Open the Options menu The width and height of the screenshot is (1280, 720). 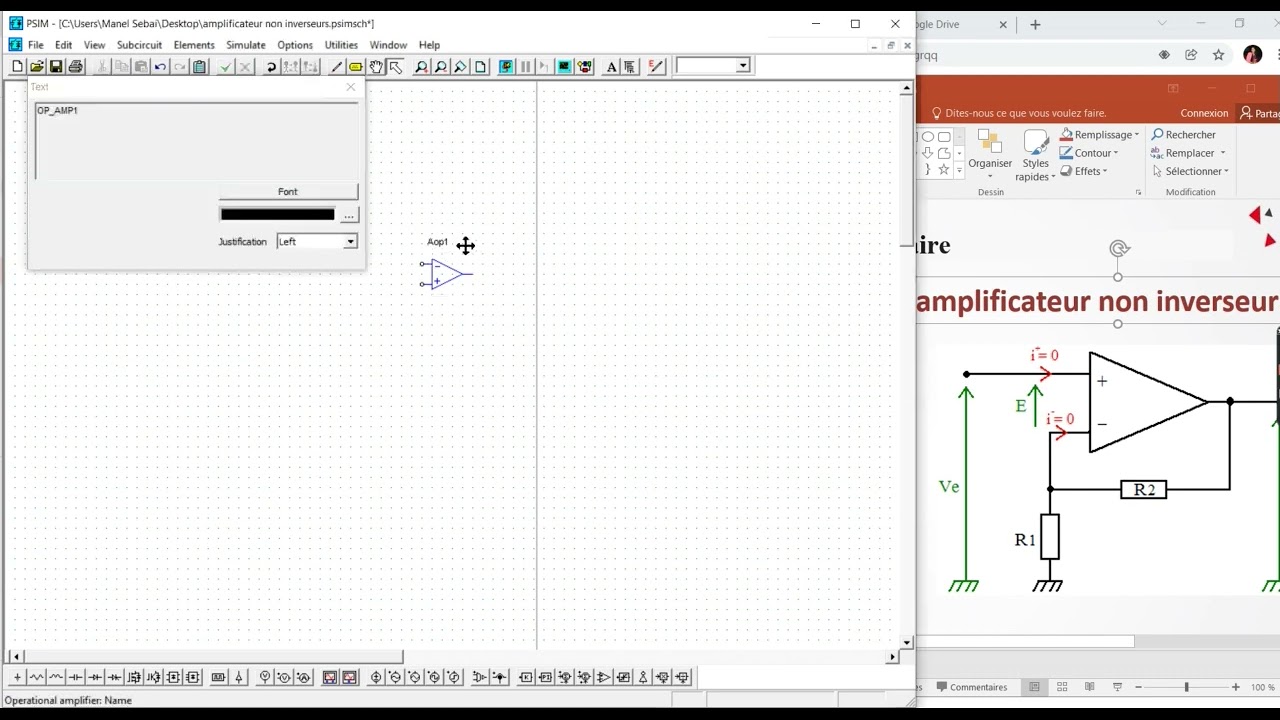295,45
